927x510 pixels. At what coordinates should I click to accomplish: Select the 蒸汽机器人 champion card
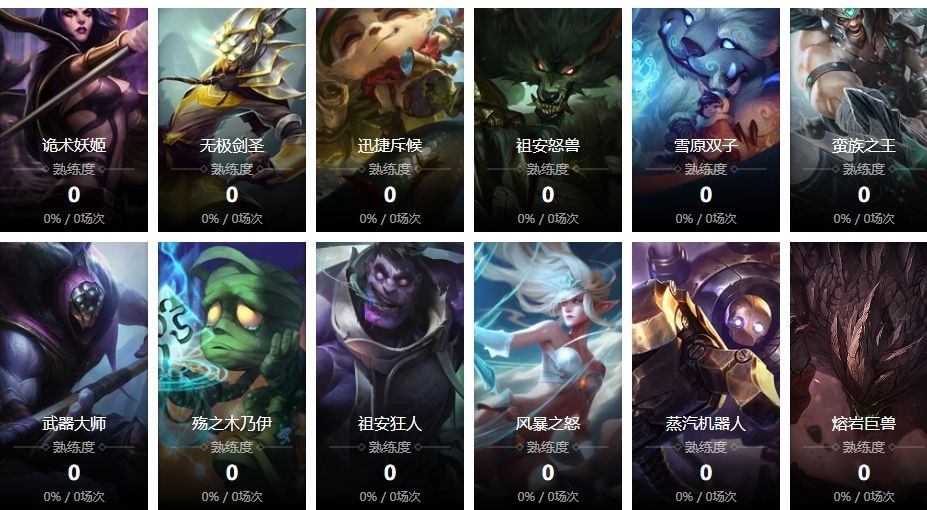click(706, 376)
